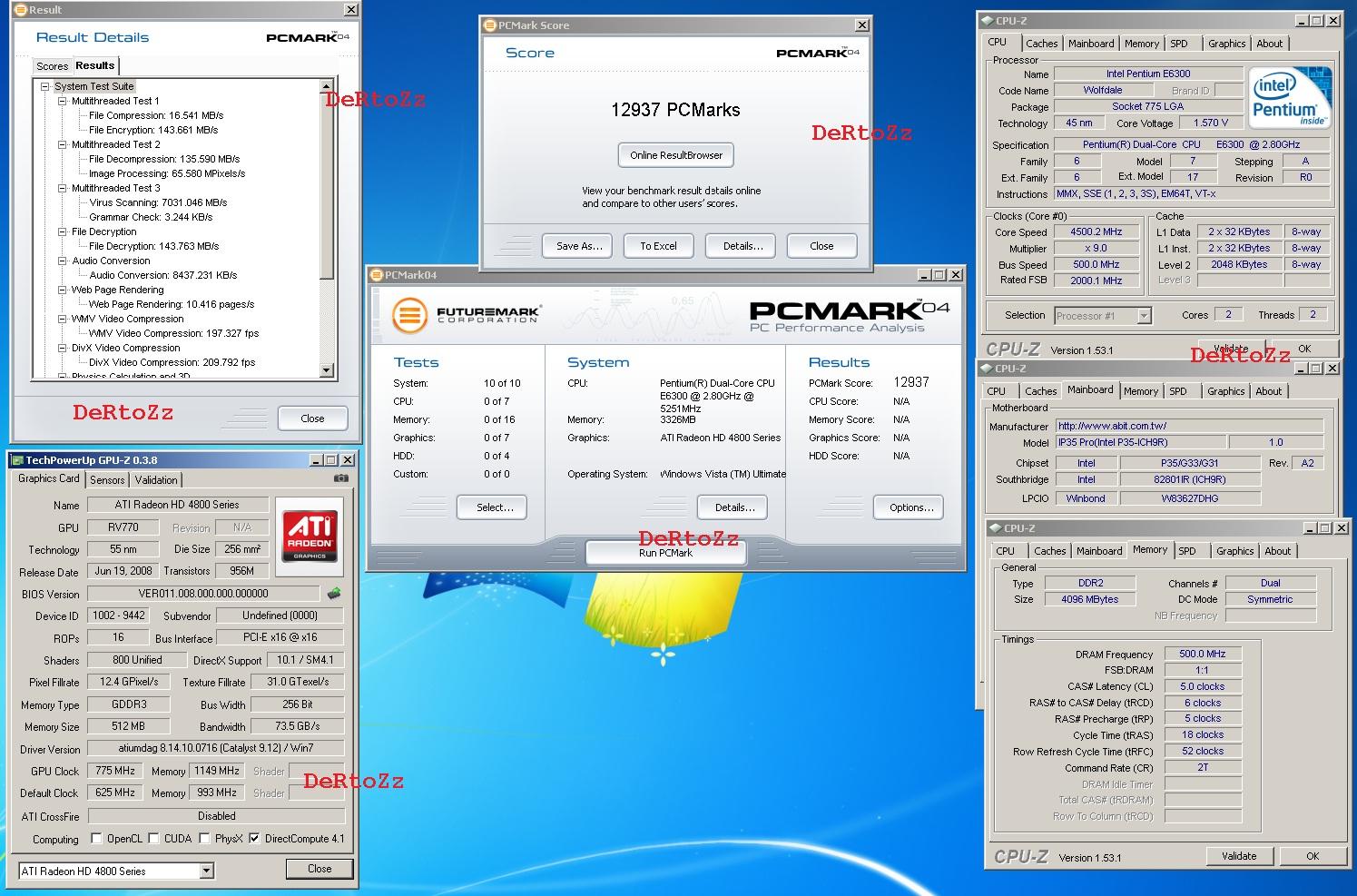Image resolution: width=1357 pixels, height=896 pixels.
Task: Click the Close button in GPU-Z
Action: click(320, 869)
